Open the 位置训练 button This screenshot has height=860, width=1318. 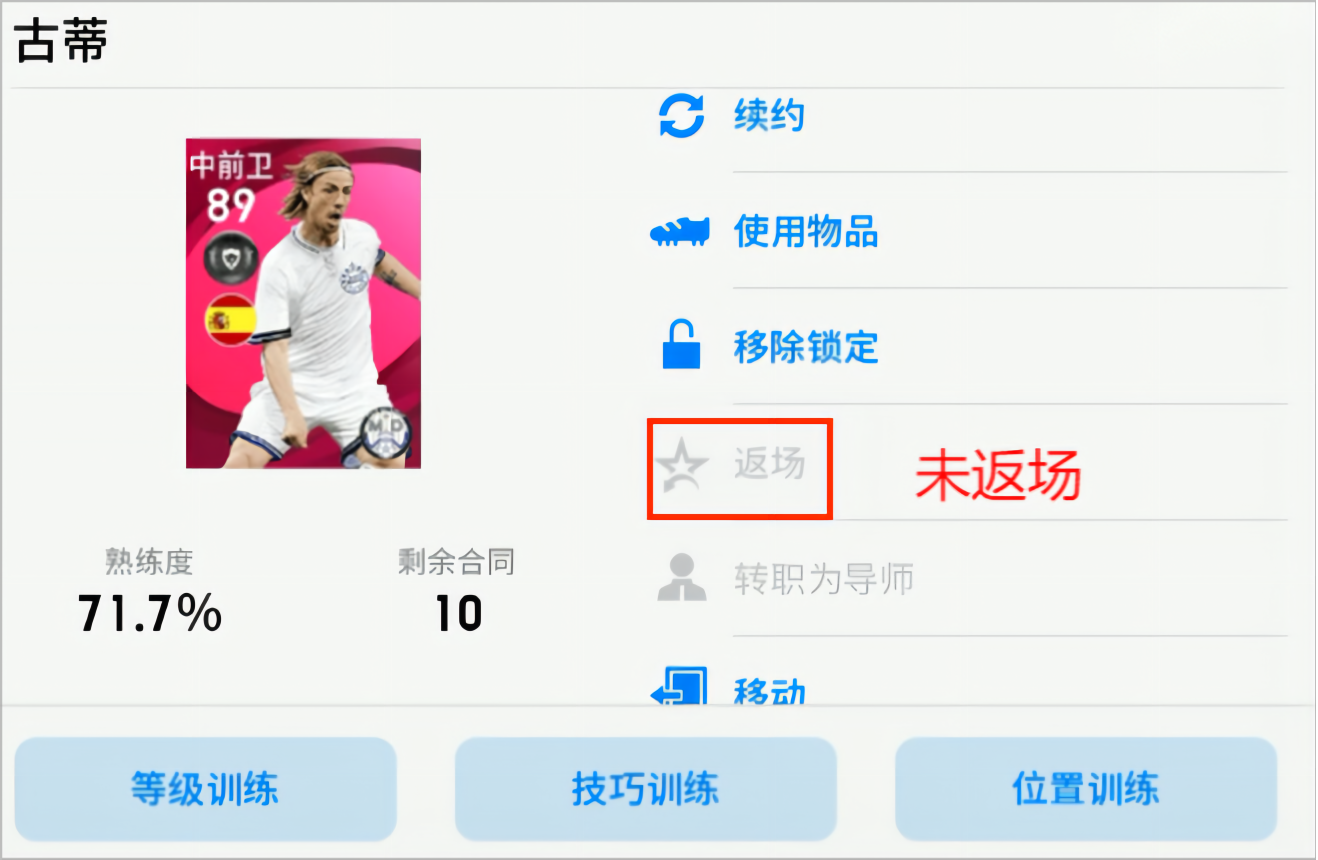point(1085,789)
